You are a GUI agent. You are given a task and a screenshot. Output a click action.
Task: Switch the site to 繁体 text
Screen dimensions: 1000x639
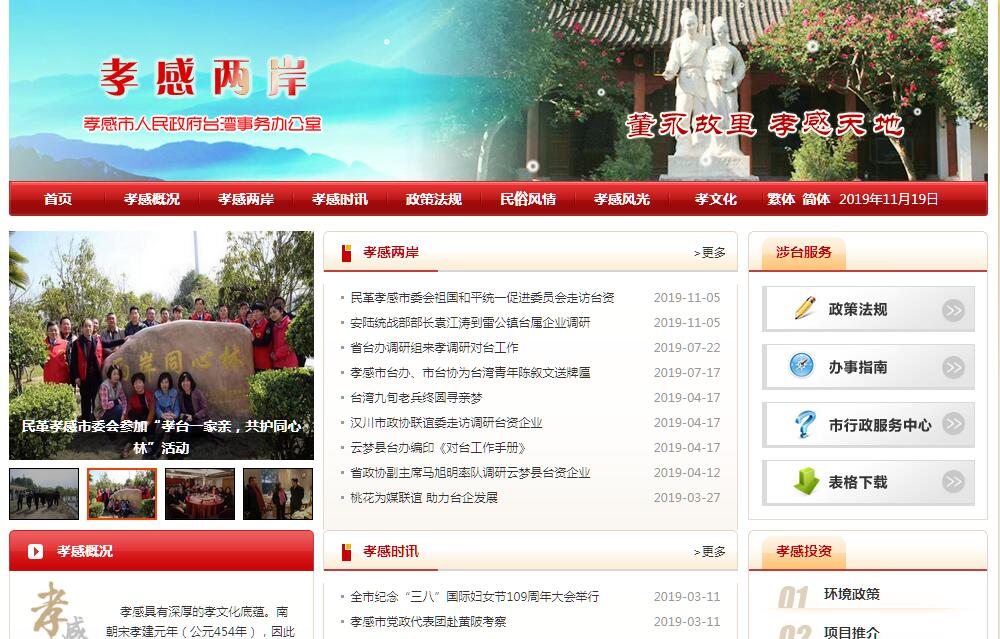pos(781,199)
